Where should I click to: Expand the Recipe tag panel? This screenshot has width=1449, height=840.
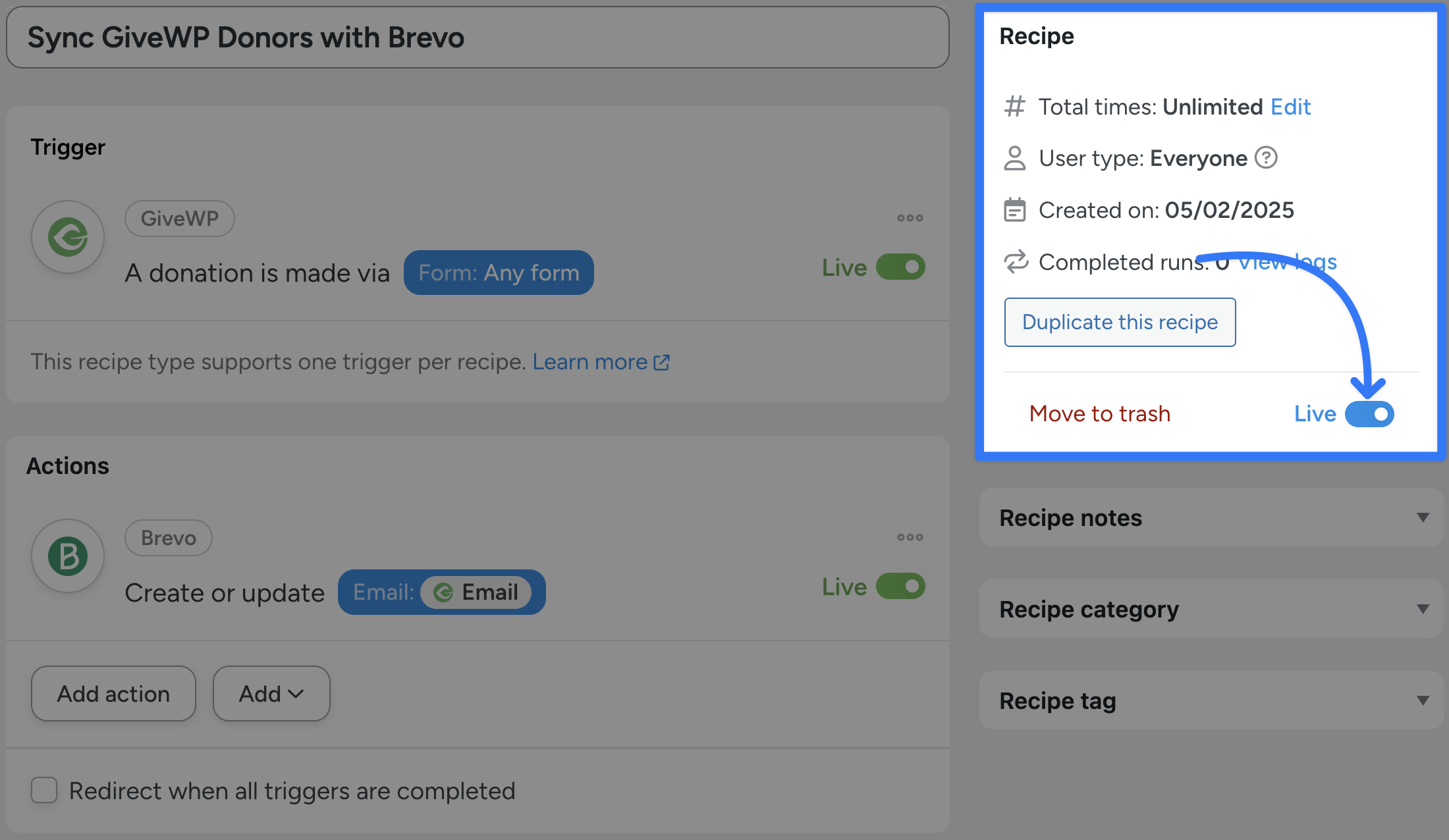click(1423, 701)
